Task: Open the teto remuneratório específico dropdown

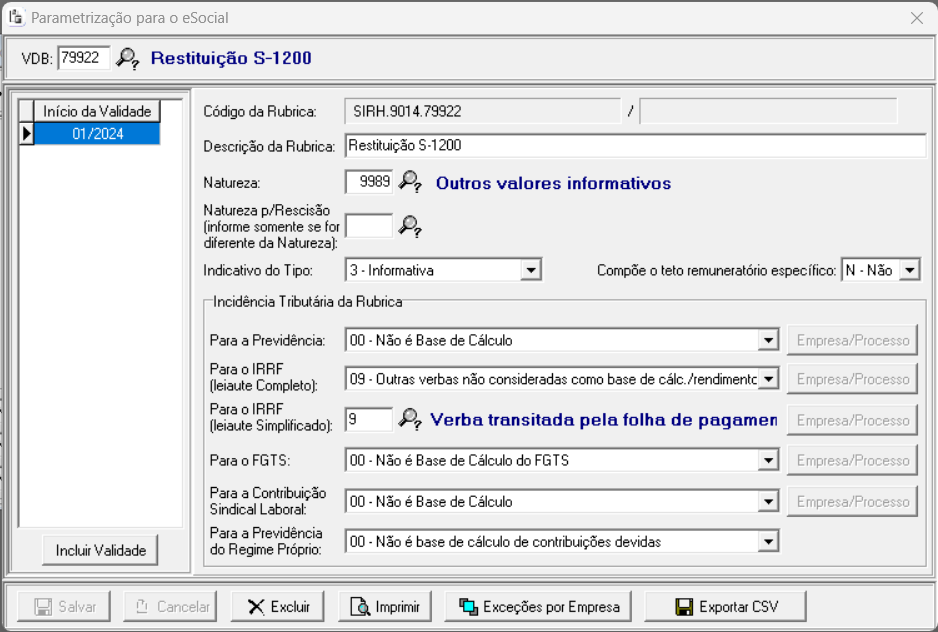Action: click(909, 270)
